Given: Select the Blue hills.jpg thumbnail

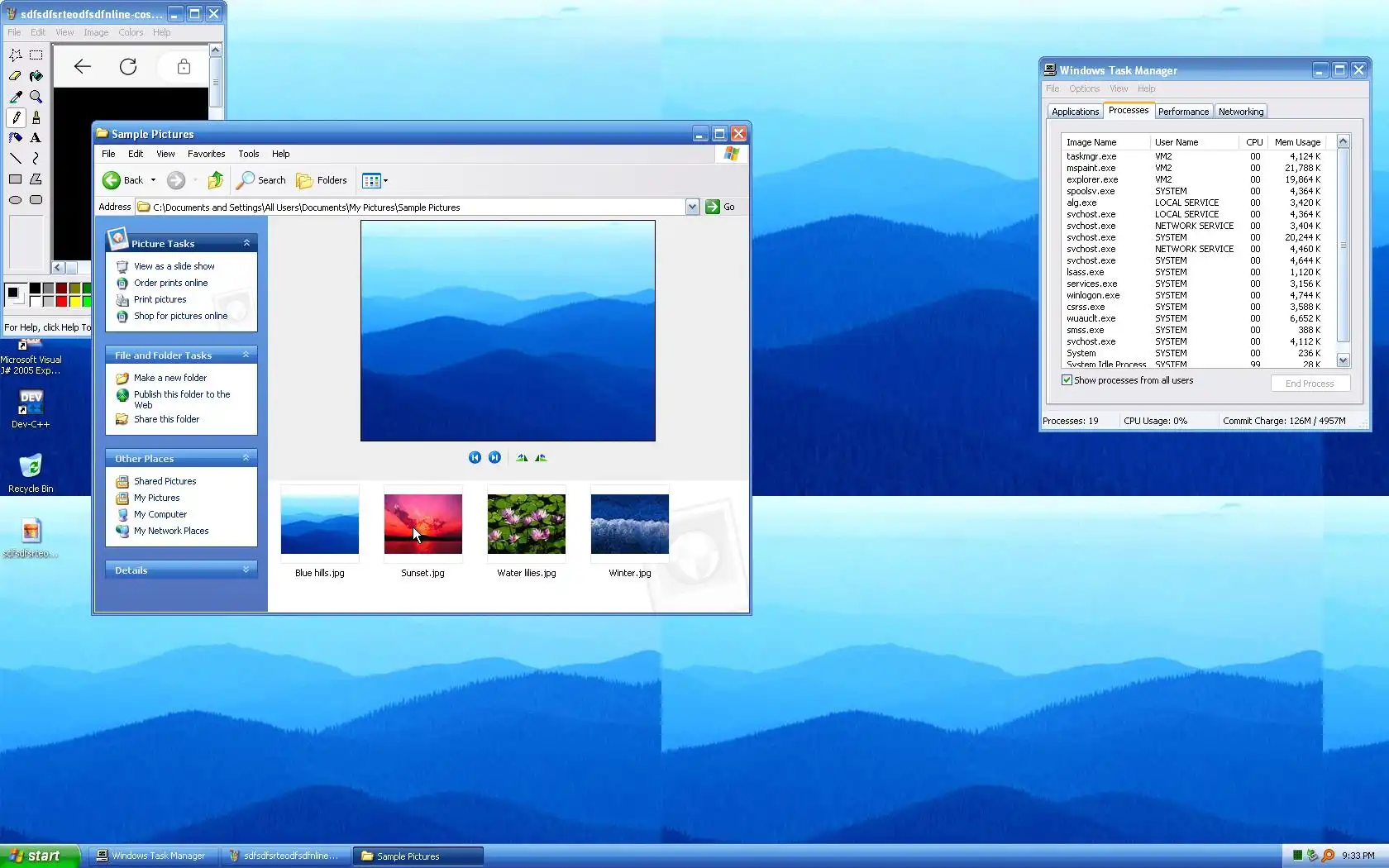Looking at the screenshot, I should [320, 524].
